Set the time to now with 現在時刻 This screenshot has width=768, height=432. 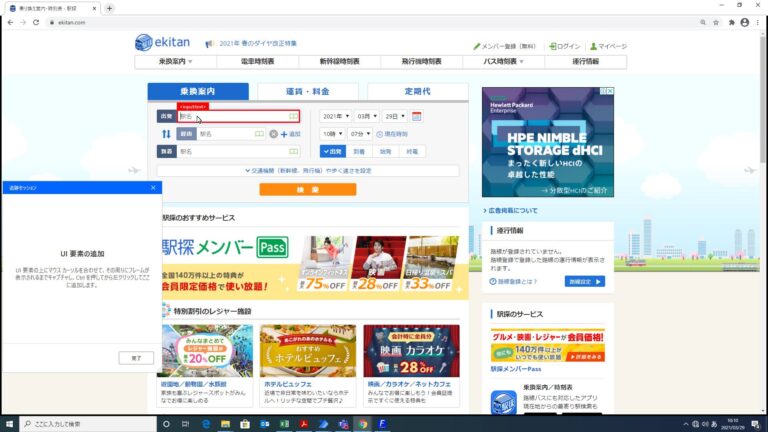click(392, 134)
